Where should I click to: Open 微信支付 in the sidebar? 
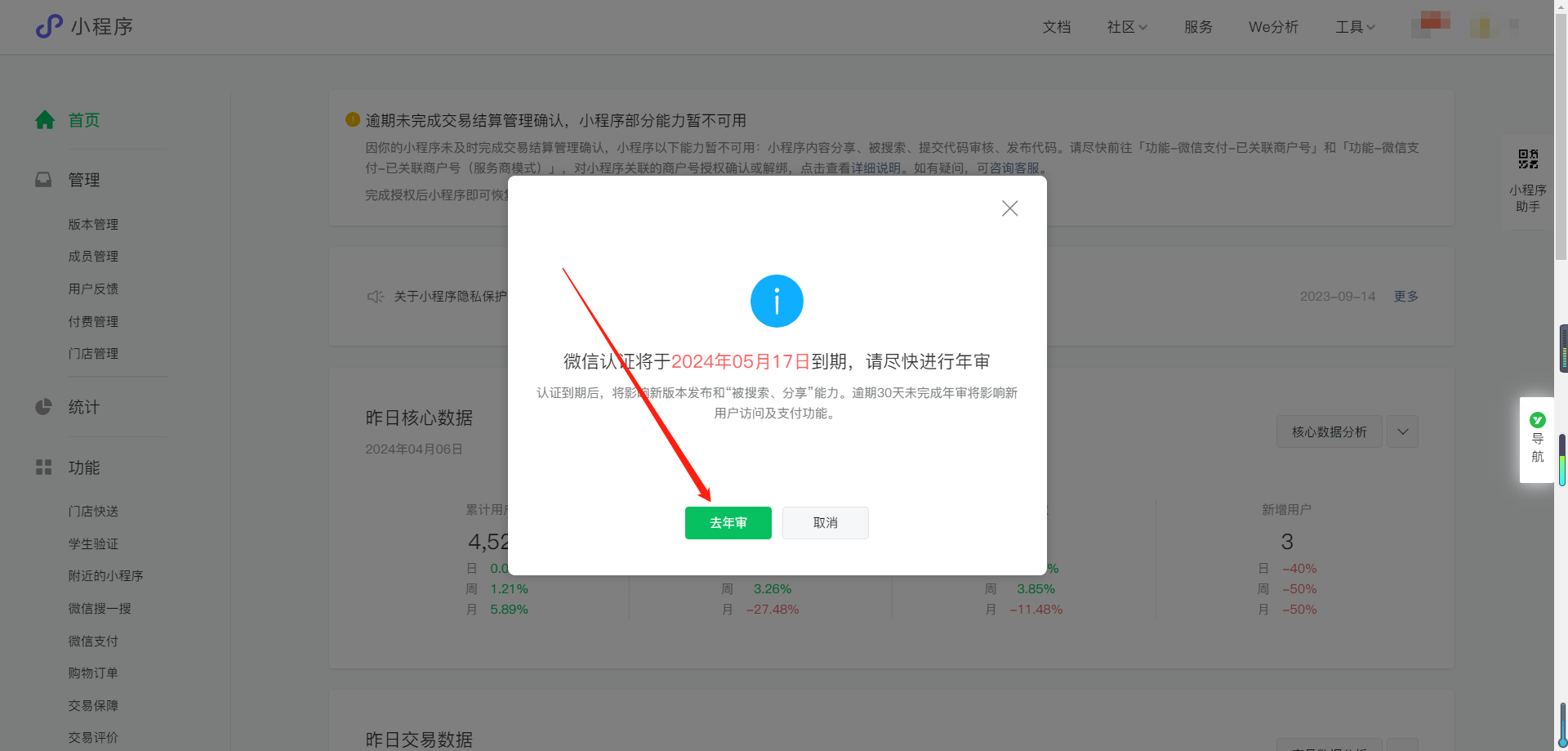93,641
